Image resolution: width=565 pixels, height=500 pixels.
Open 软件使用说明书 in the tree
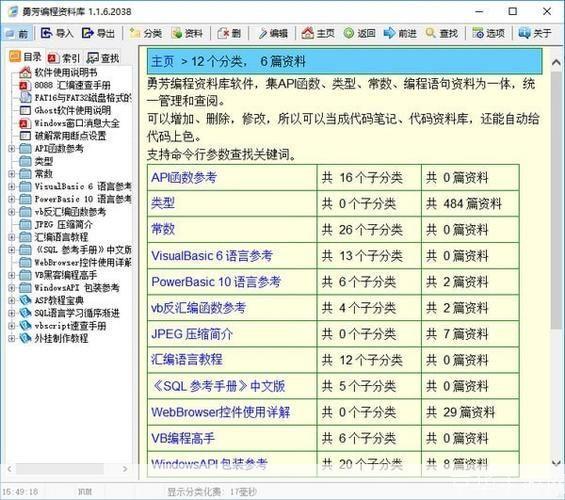click(66, 72)
